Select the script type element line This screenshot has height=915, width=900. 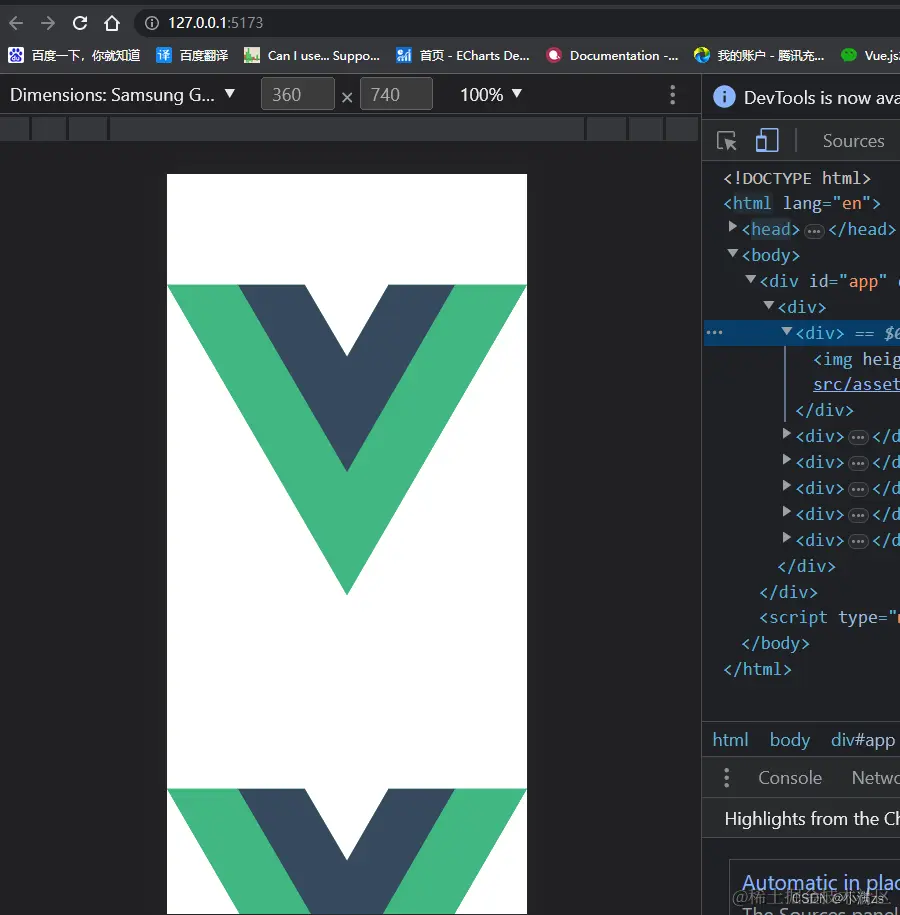(829, 617)
